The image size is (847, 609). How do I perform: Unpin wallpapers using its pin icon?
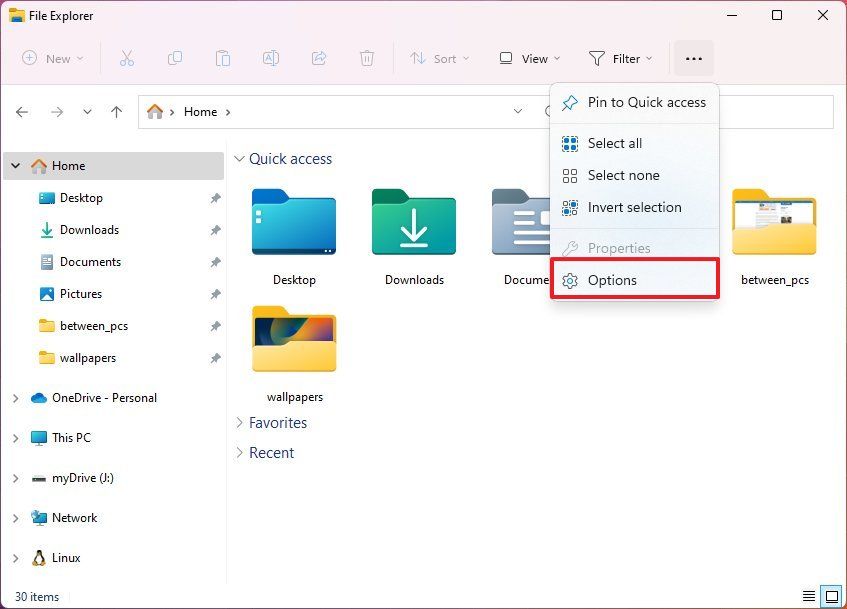[x=215, y=357]
